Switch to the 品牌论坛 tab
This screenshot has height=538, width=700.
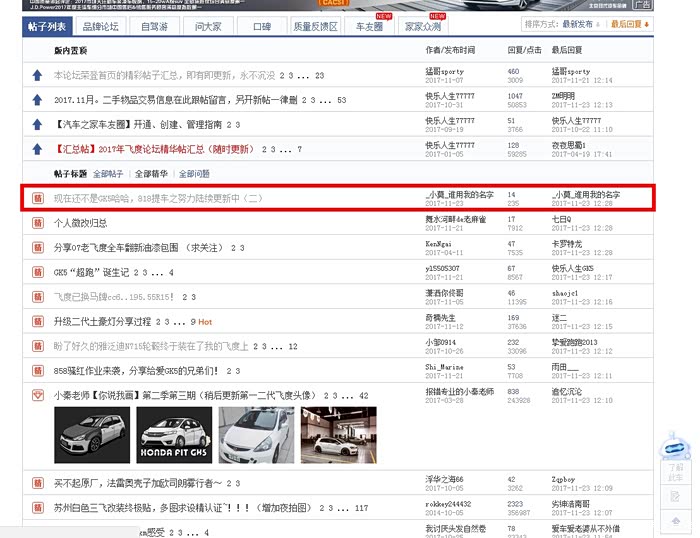[102, 26]
